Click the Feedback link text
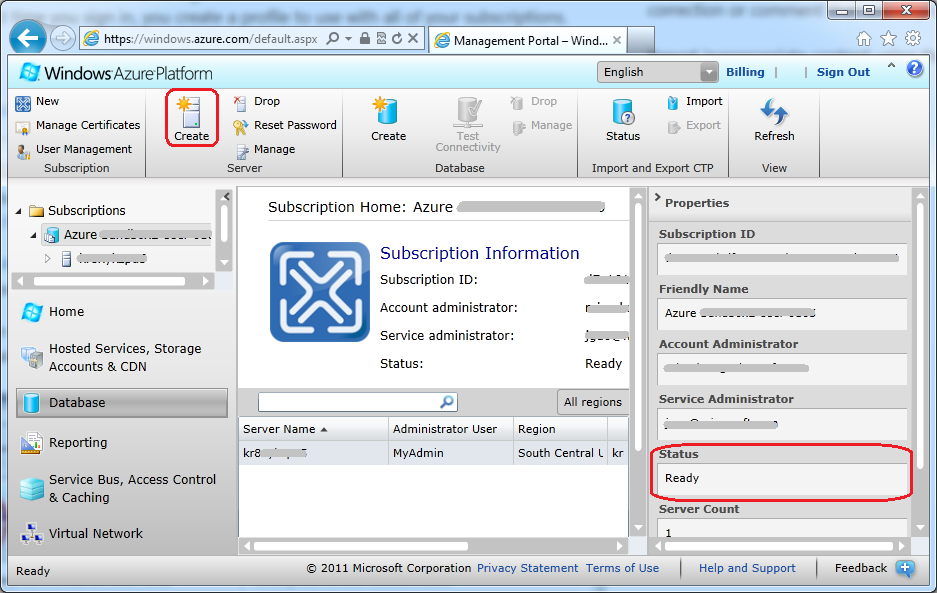This screenshot has height=593, width=937. pos(861,568)
